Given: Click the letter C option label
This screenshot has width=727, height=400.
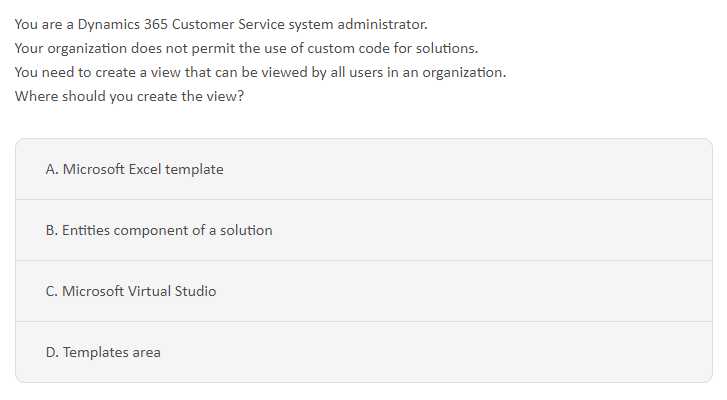Looking at the screenshot, I should [x=51, y=292].
